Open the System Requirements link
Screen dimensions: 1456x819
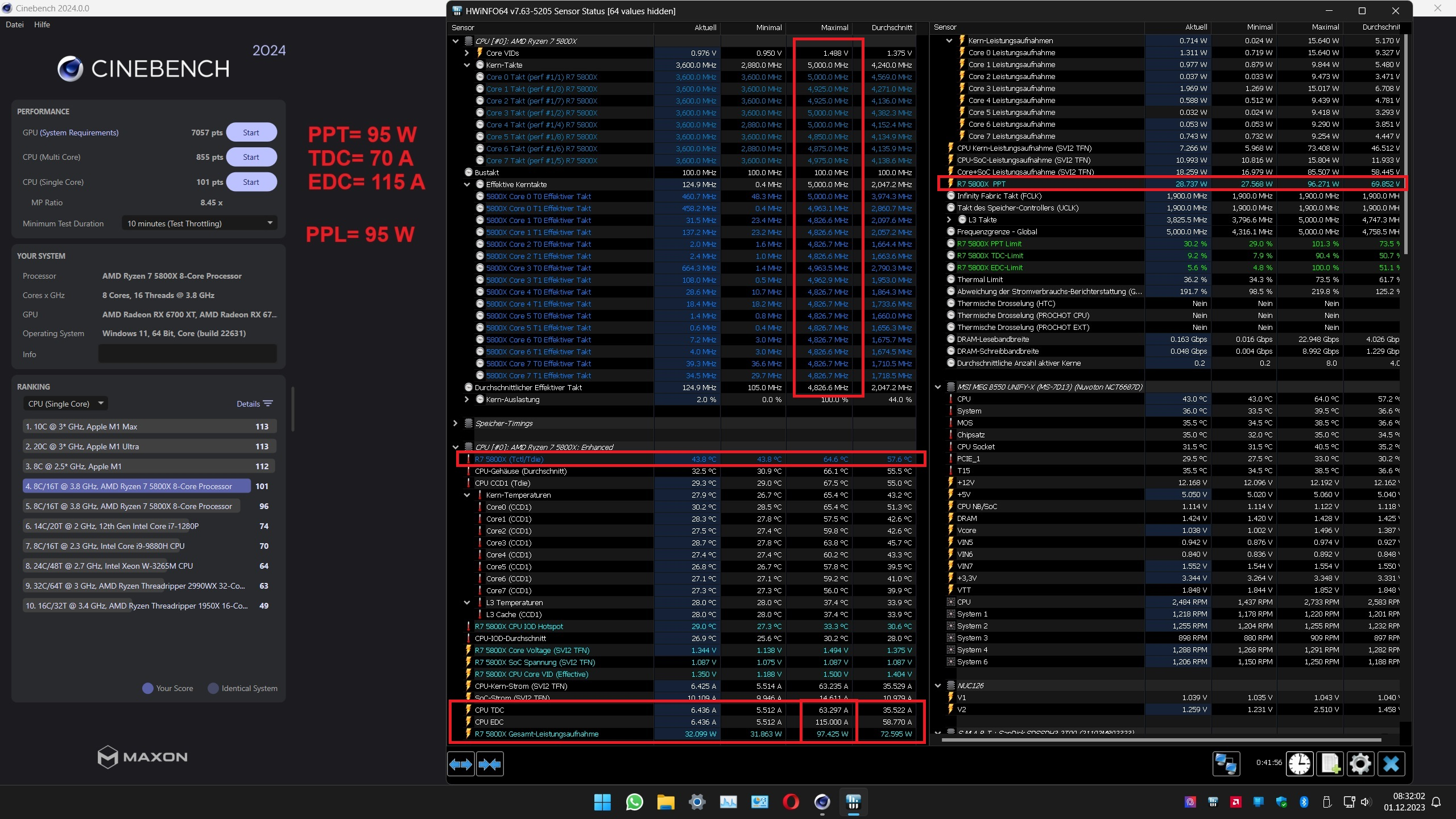click(x=79, y=133)
